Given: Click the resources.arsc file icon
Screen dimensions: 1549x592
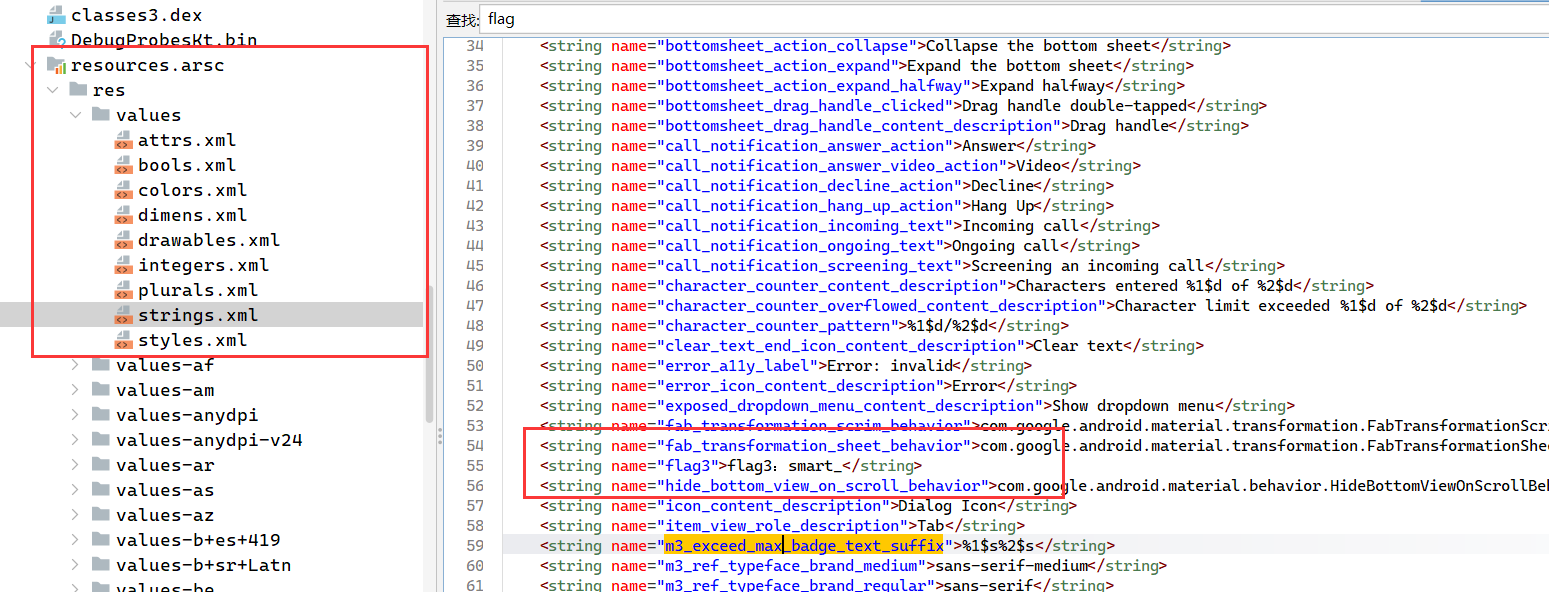Looking at the screenshot, I should [56, 65].
